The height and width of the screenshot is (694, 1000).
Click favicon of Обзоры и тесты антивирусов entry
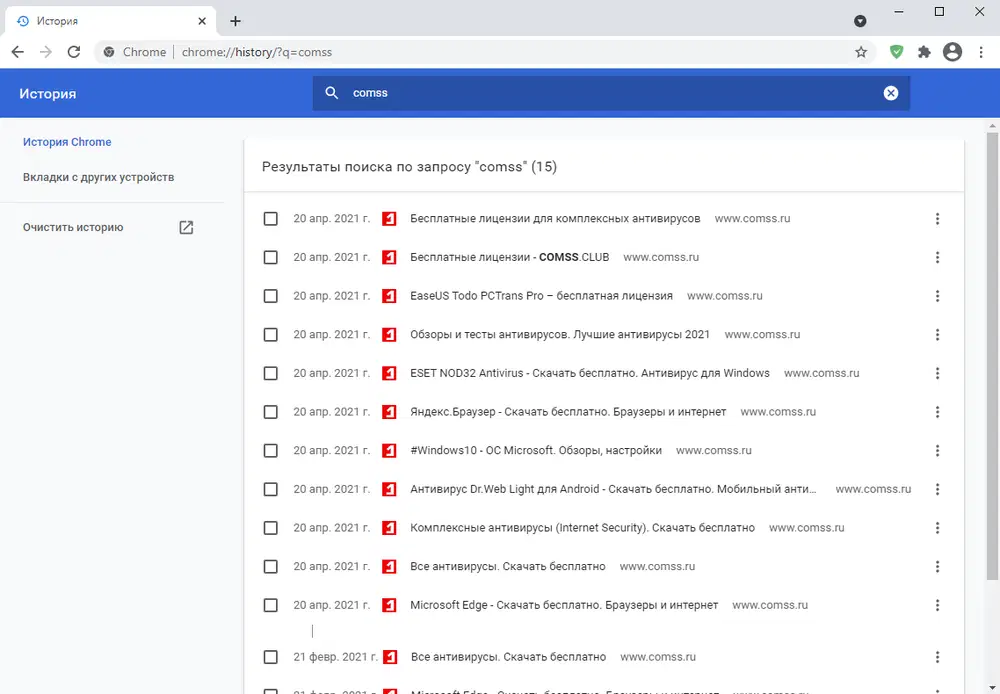(x=389, y=335)
